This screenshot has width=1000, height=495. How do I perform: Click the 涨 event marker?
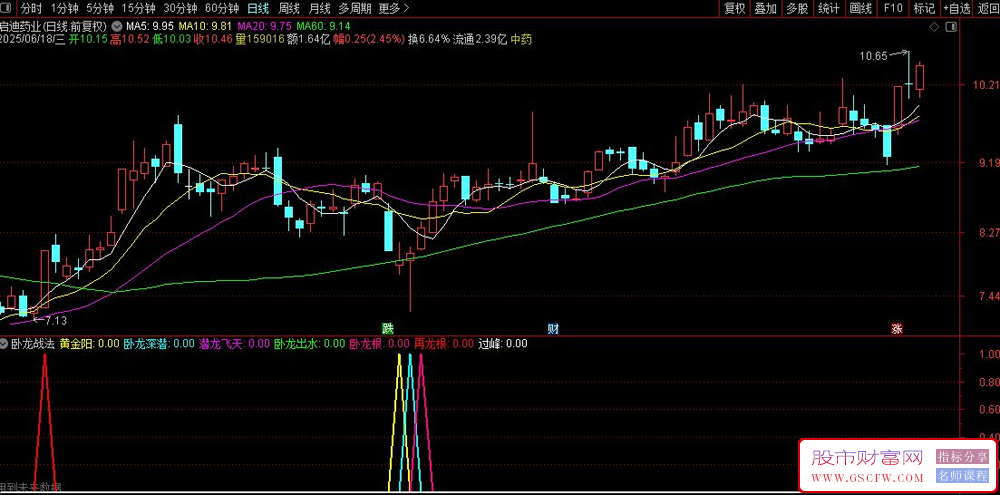click(x=897, y=329)
